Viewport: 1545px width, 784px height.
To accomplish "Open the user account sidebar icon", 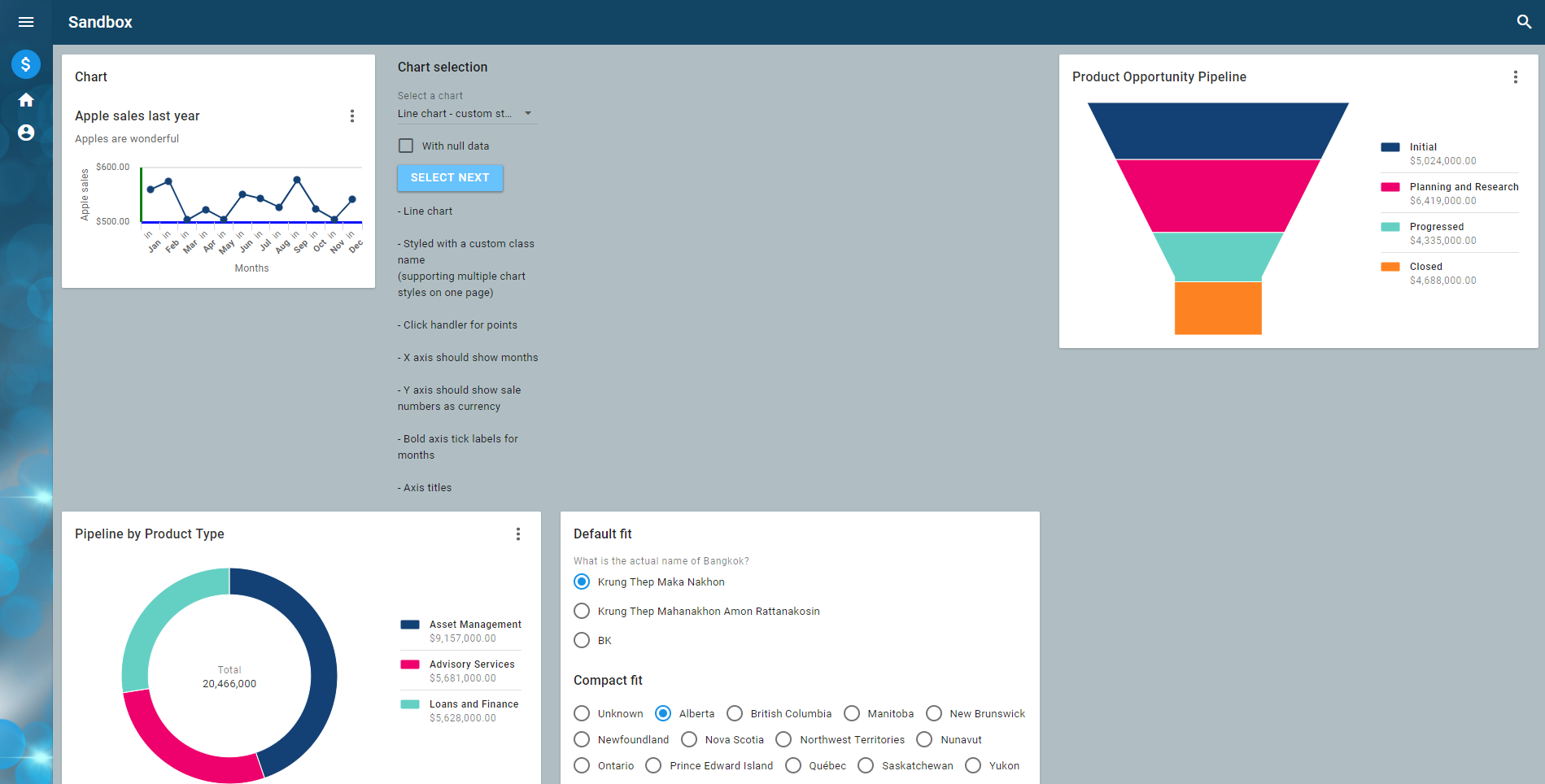I will [x=26, y=133].
